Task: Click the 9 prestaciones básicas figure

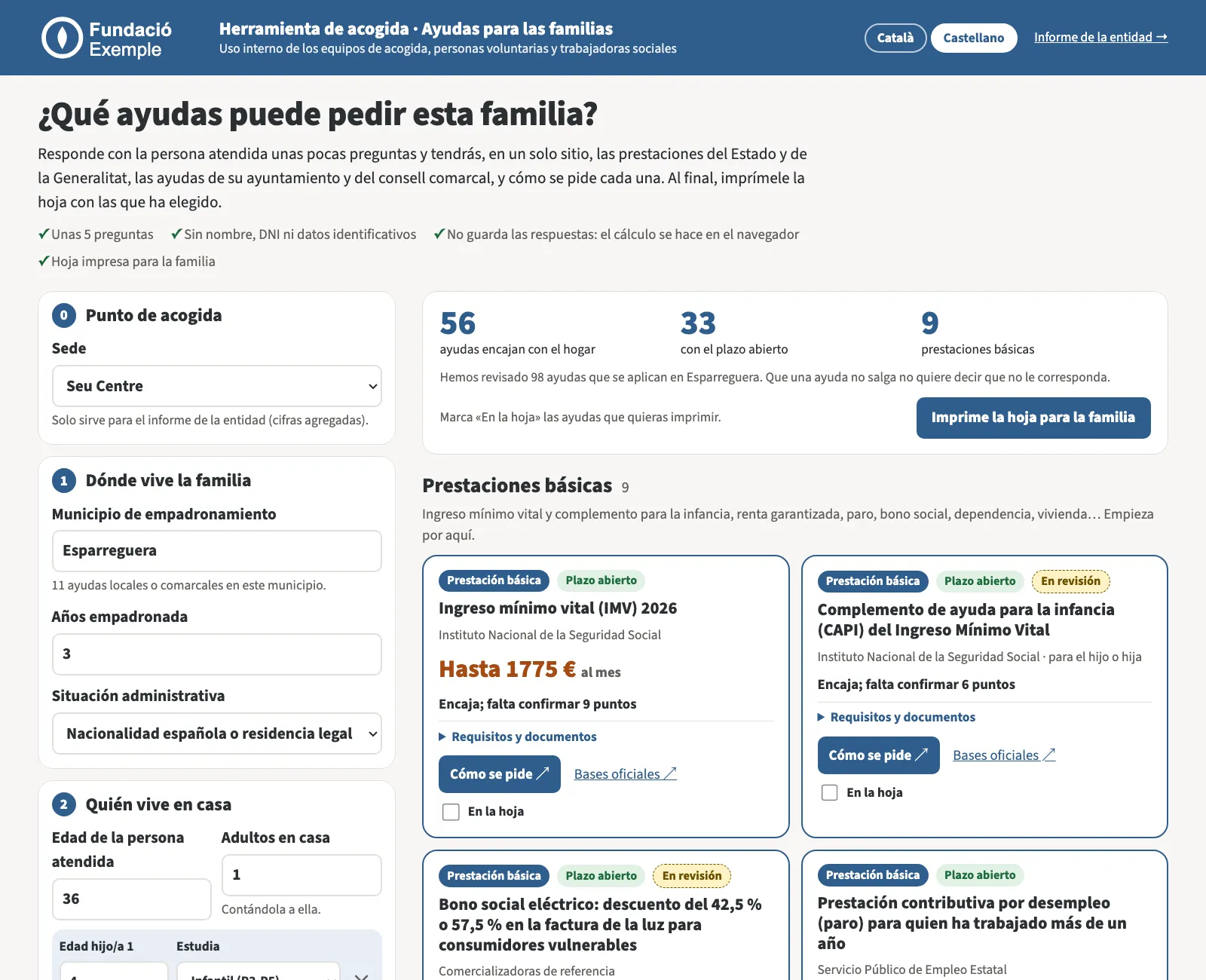Action: coord(929,323)
